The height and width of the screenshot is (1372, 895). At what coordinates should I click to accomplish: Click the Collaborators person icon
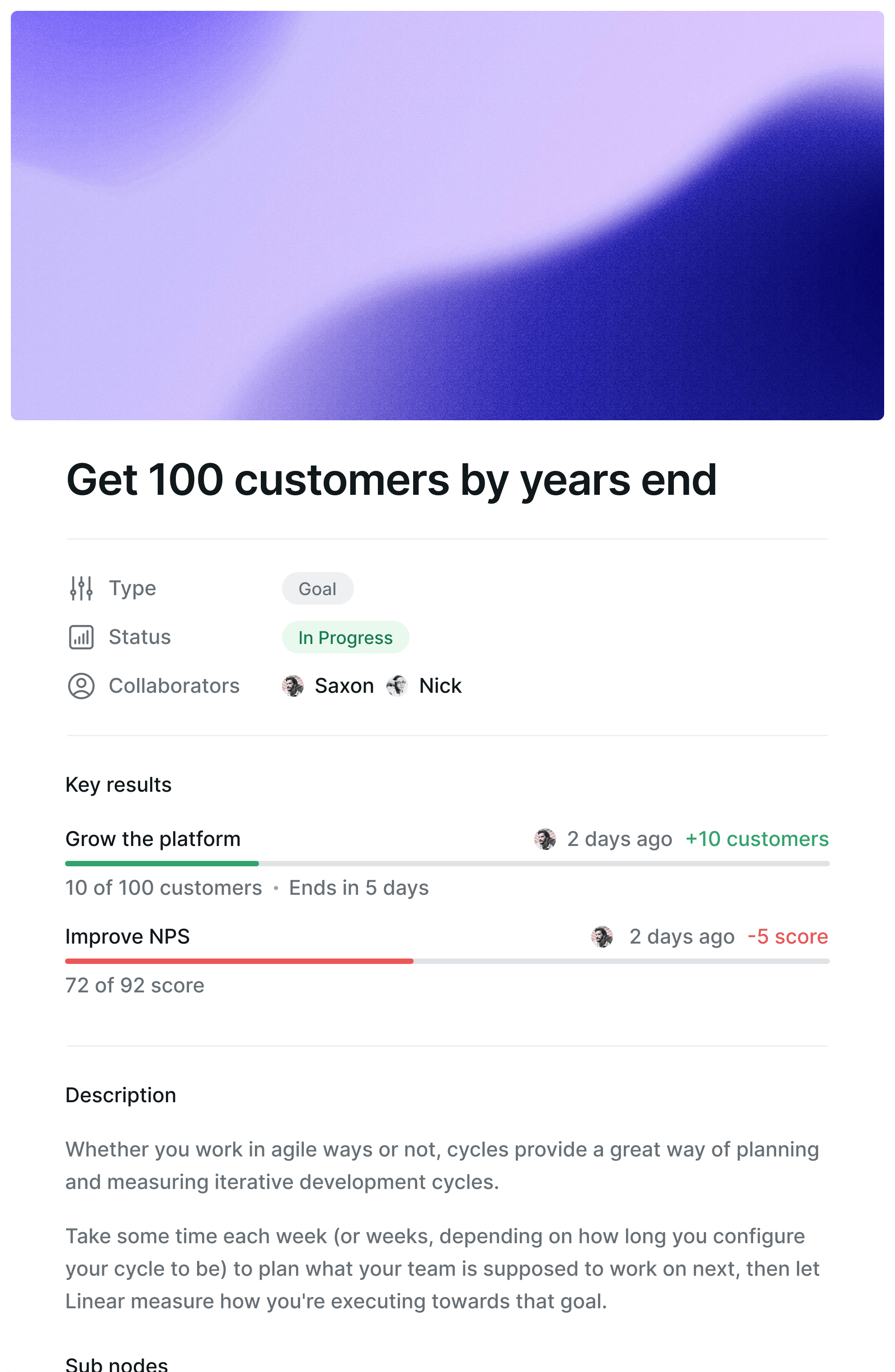pos(81,686)
